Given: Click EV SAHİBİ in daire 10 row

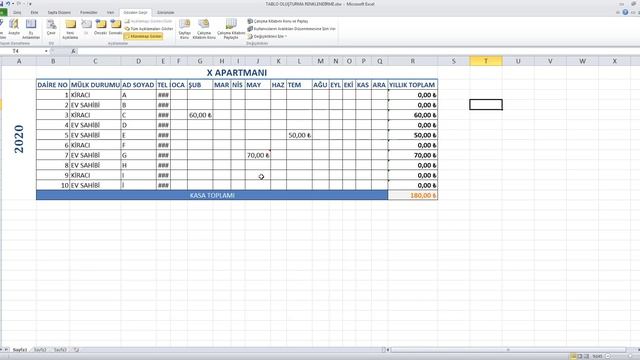Looking at the screenshot, I should click(x=95, y=185).
